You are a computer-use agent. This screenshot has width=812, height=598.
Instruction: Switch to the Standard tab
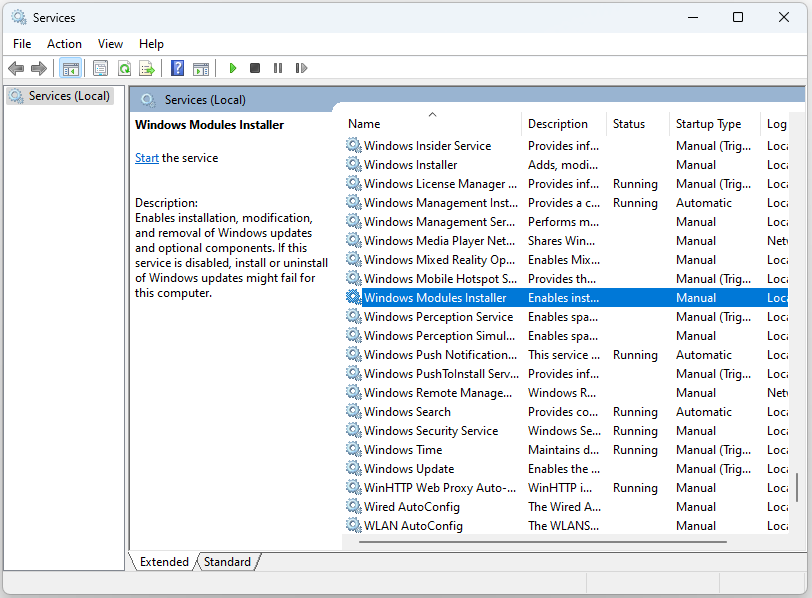(227, 562)
